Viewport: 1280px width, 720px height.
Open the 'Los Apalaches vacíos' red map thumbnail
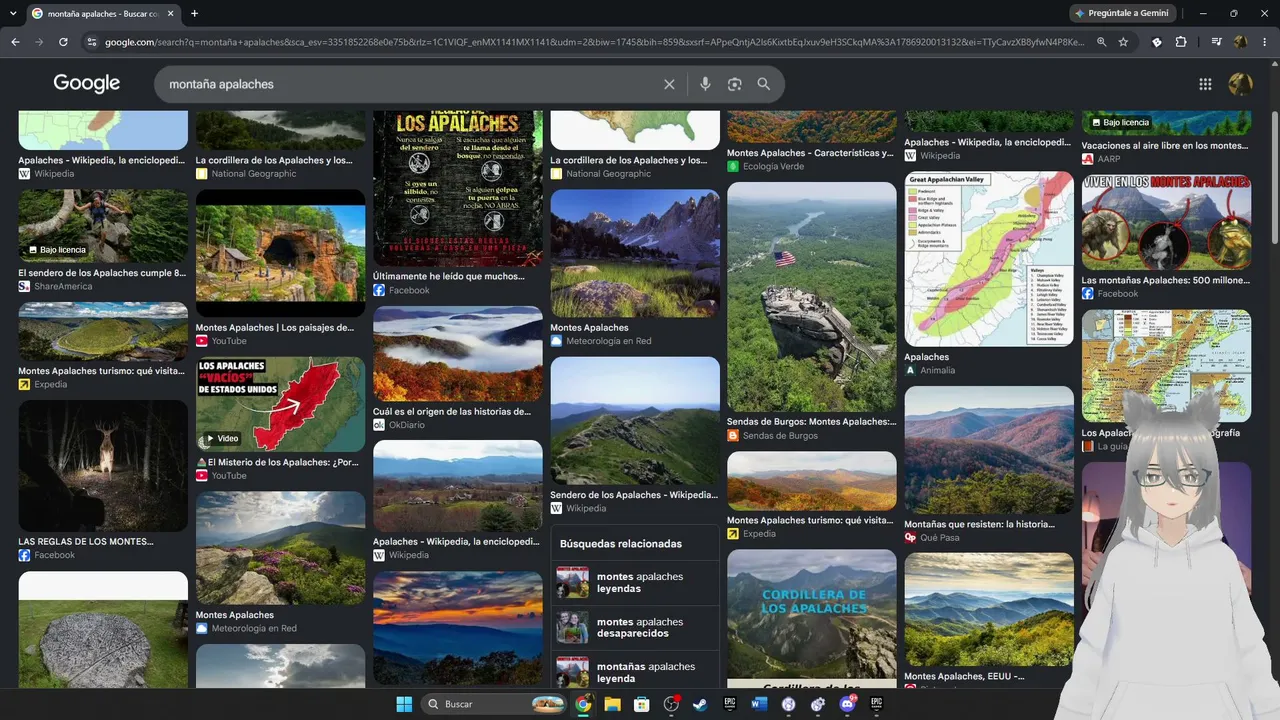[281, 404]
